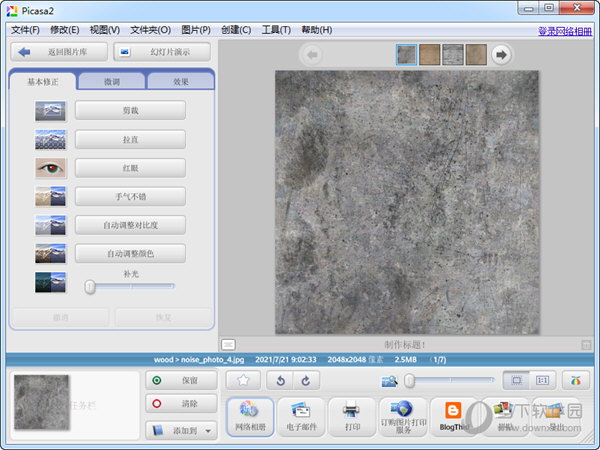Image resolution: width=600 pixels, height=450 pixels.
Task: Click the 登录网络相册 link
Action: pyautogui.click(x=565, y=31)
